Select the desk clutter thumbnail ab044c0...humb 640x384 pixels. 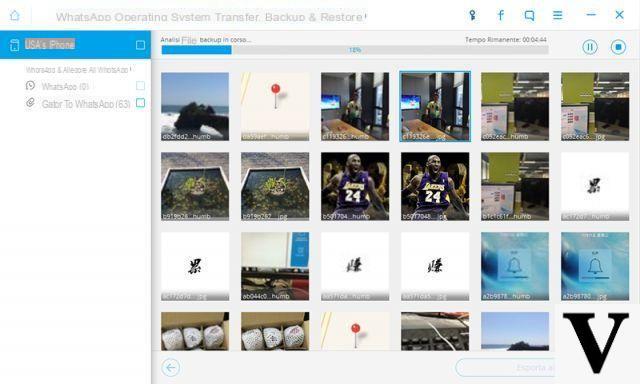275,266
